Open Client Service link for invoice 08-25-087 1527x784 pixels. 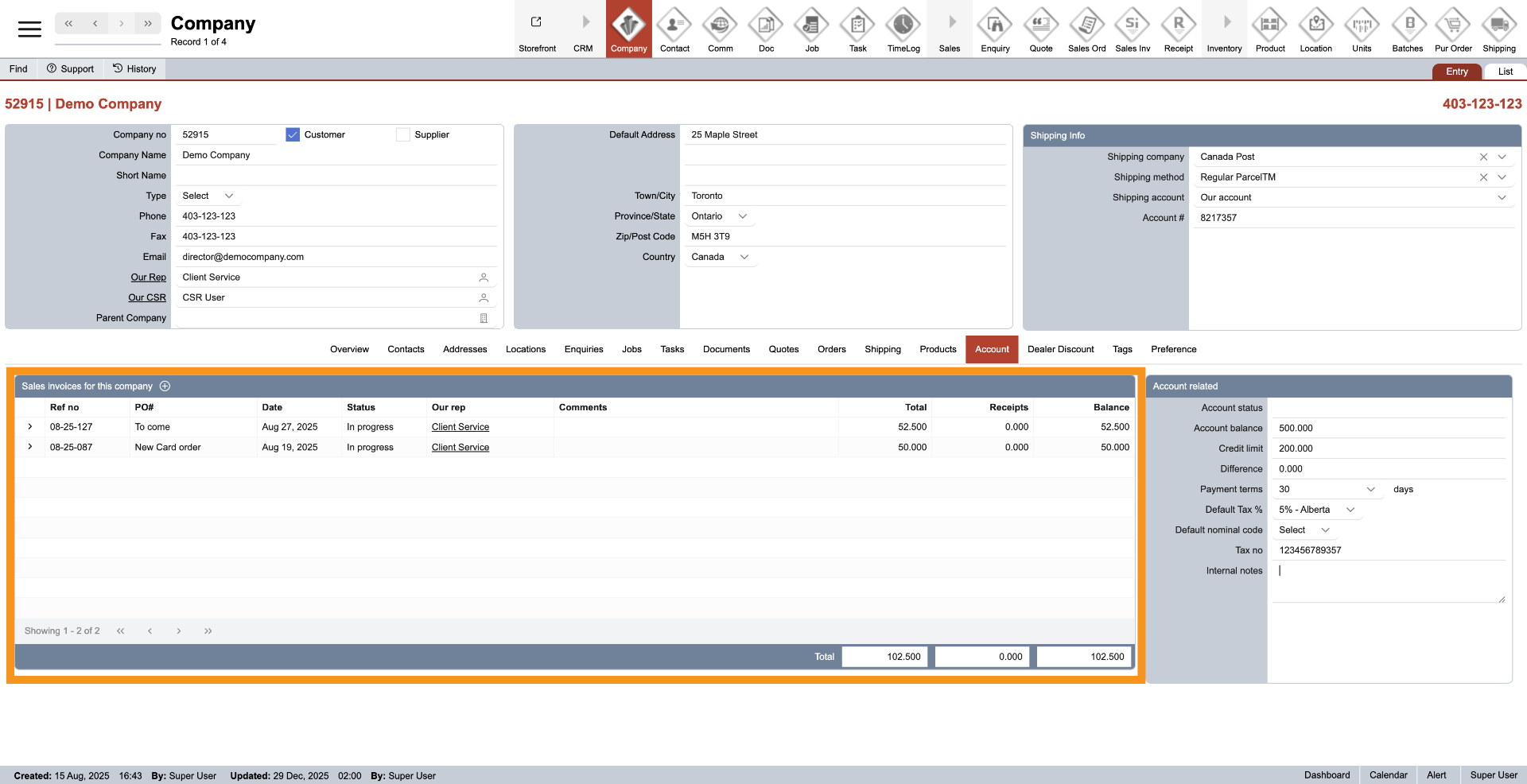click(x=460, y=448)
